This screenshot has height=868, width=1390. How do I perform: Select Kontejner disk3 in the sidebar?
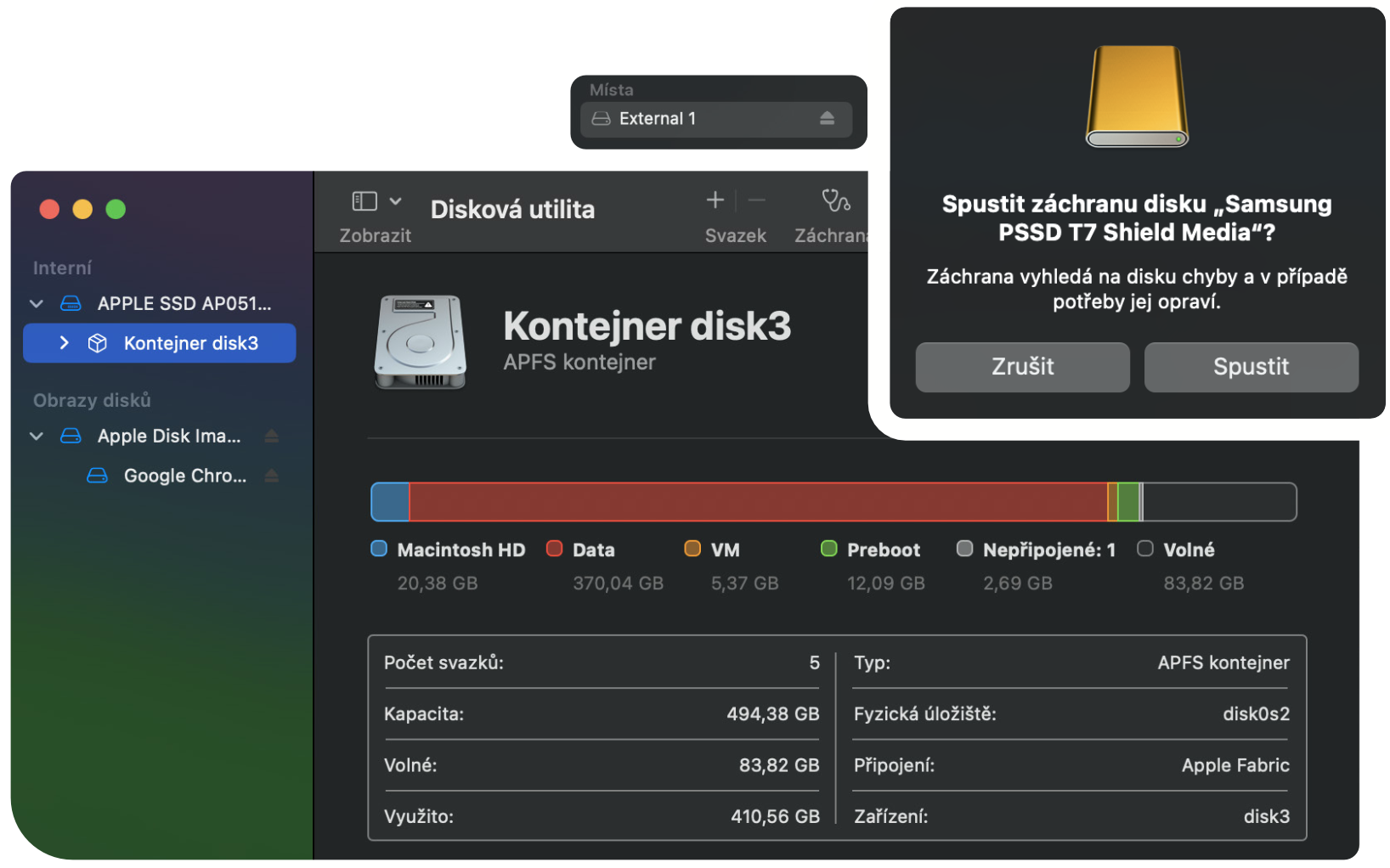click(x=160, y=343)
